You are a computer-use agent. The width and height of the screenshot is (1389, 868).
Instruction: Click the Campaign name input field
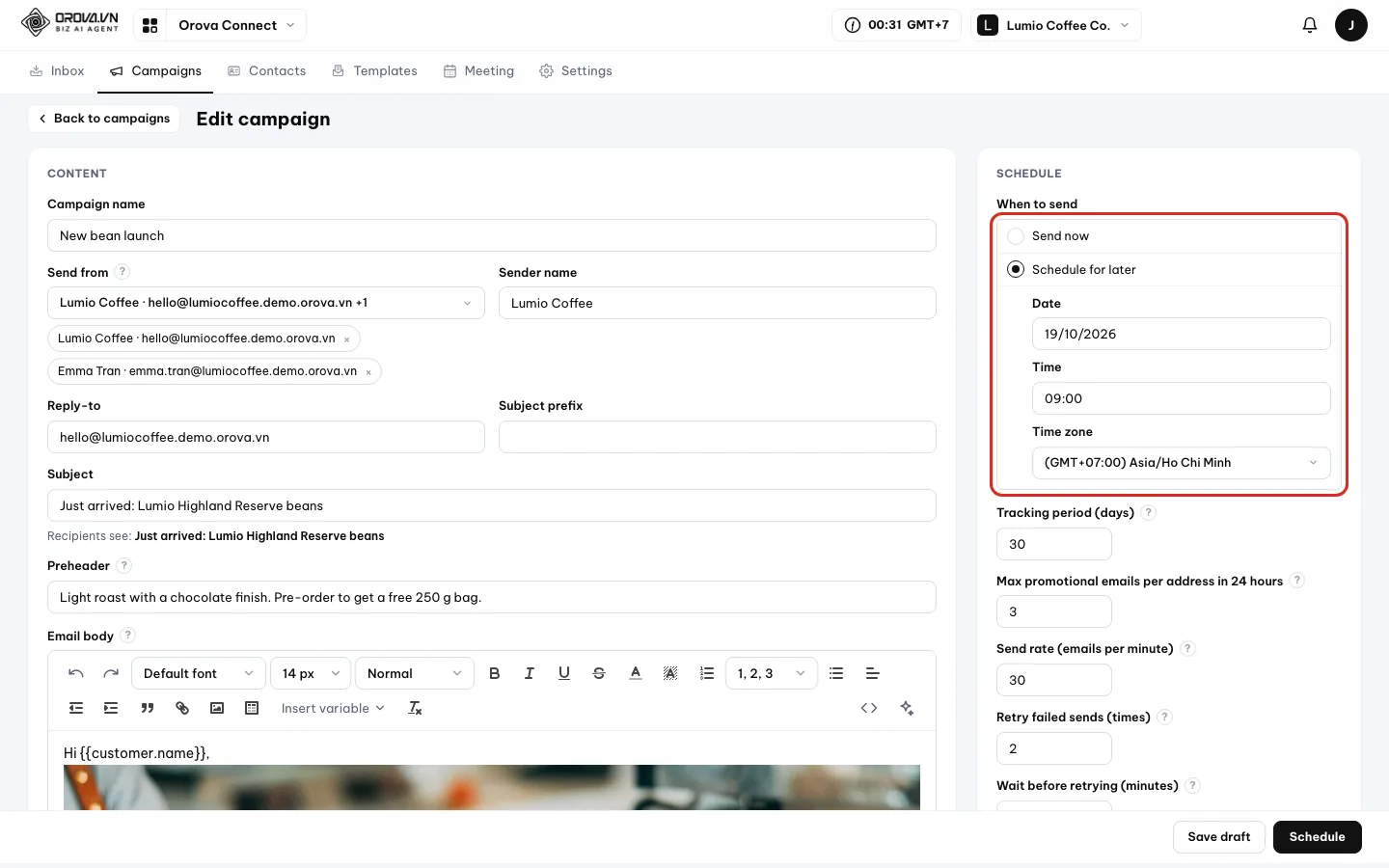pos(492,235)
